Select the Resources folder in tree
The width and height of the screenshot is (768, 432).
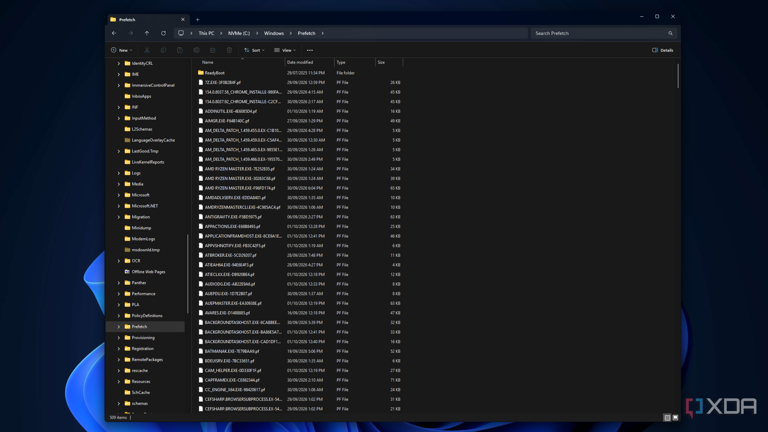click(141, 382)
